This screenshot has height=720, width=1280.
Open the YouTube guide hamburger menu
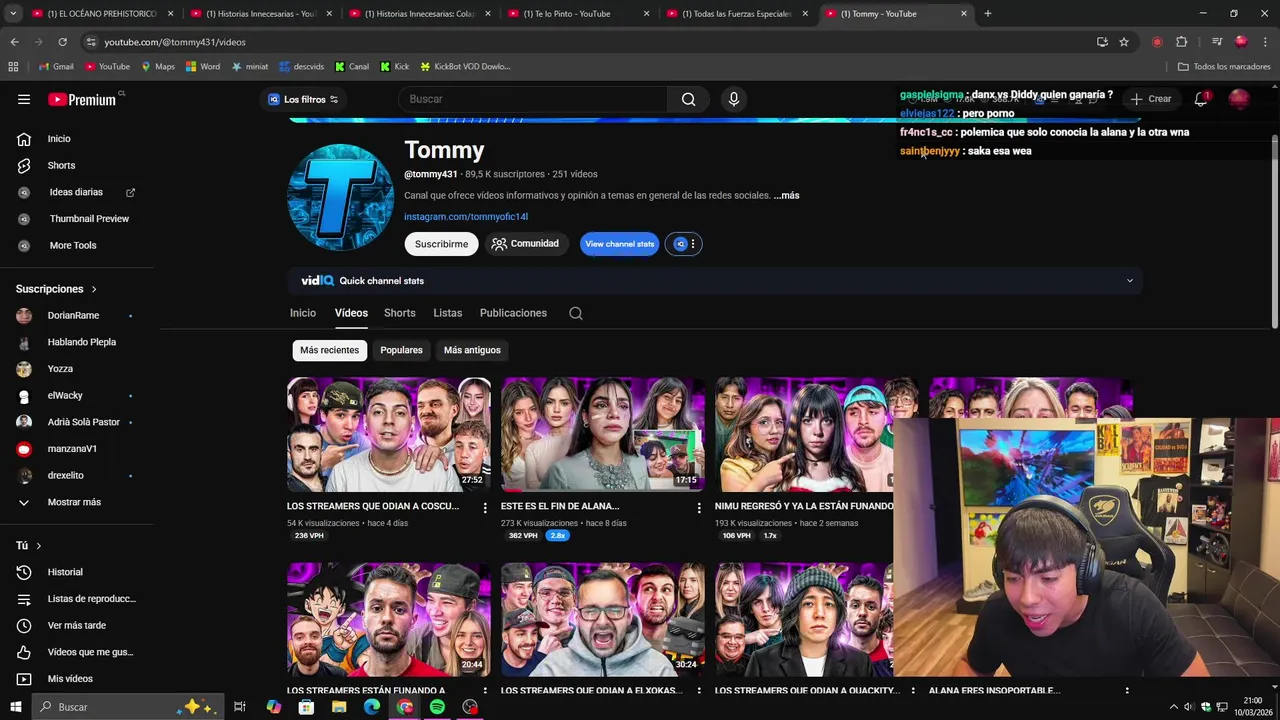coord(24,99)
